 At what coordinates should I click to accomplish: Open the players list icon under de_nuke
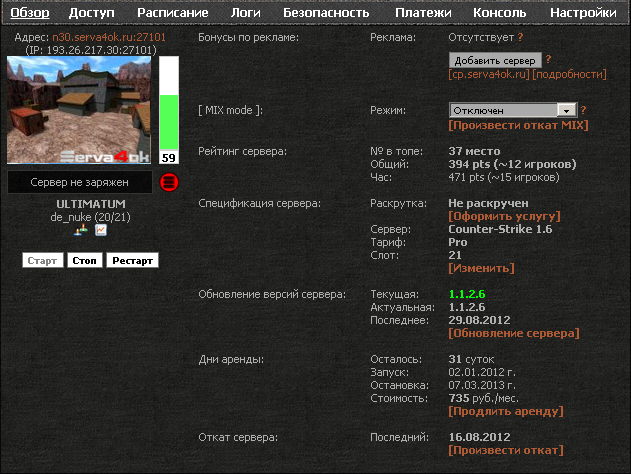tap(81, 230)
